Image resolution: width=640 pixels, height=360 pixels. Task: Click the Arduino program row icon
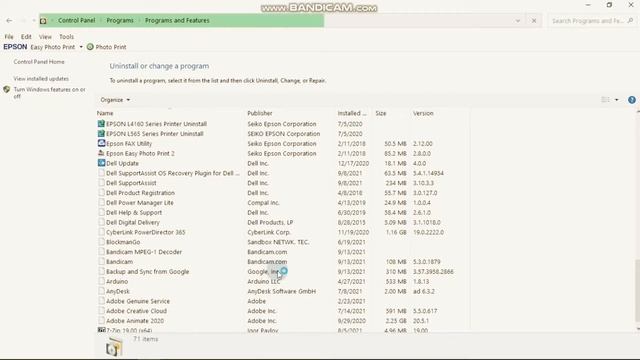101,281
